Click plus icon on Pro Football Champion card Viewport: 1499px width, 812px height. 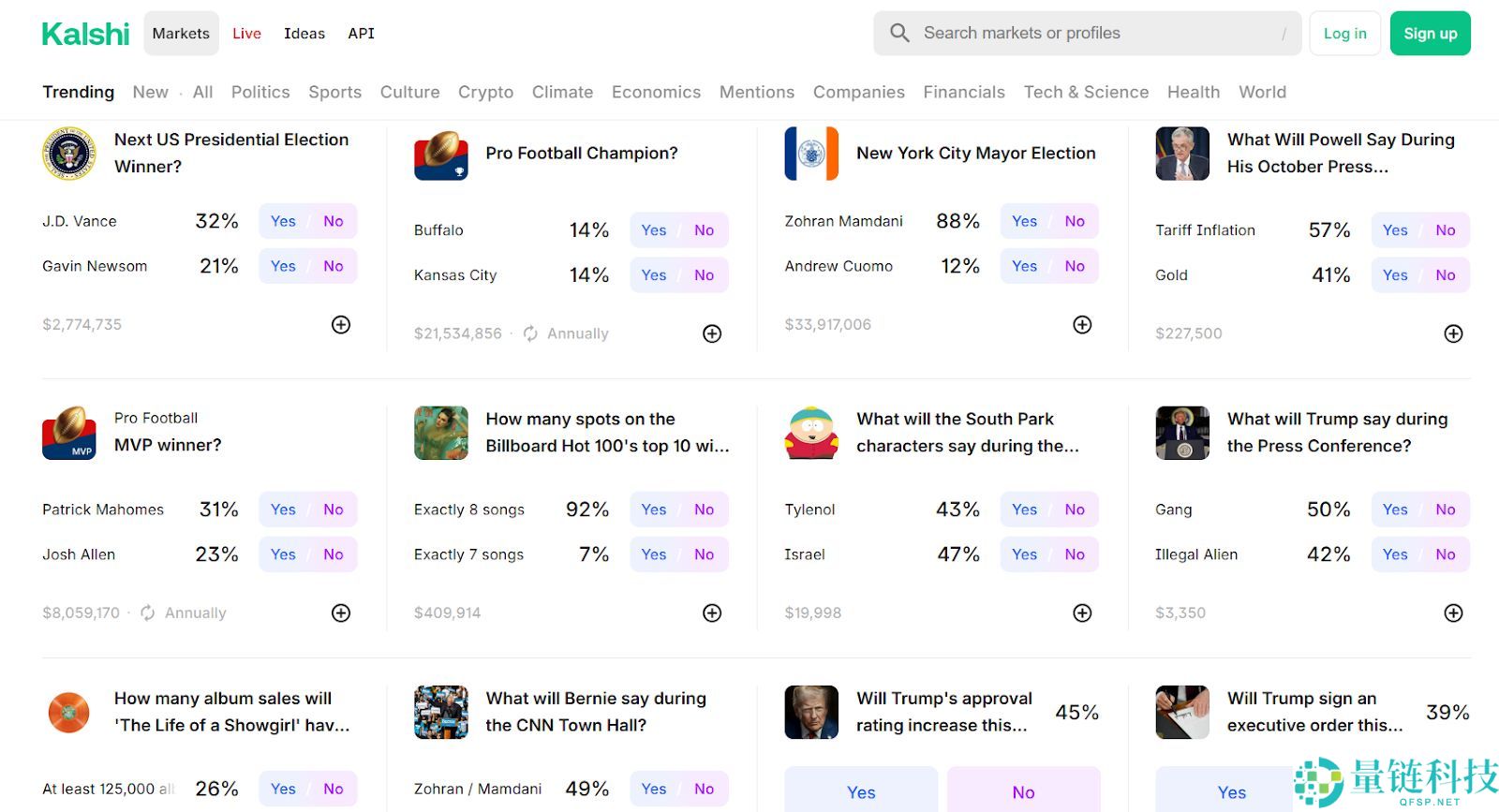point(712,333)
